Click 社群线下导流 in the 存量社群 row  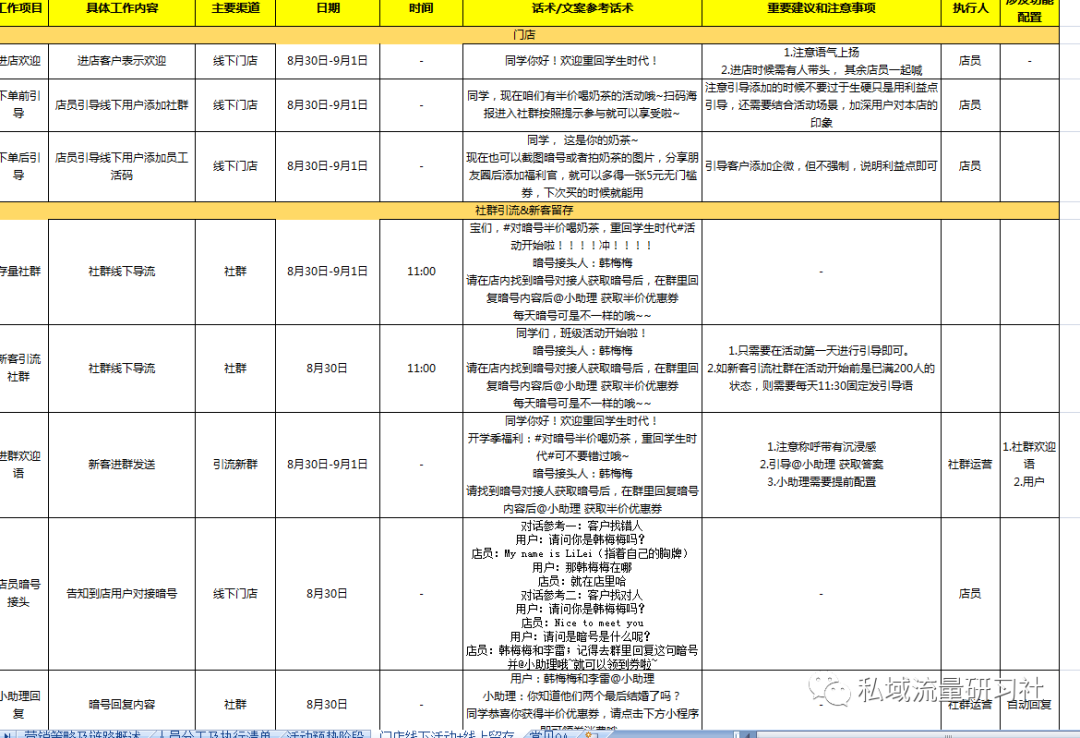(x=122, y=272)
